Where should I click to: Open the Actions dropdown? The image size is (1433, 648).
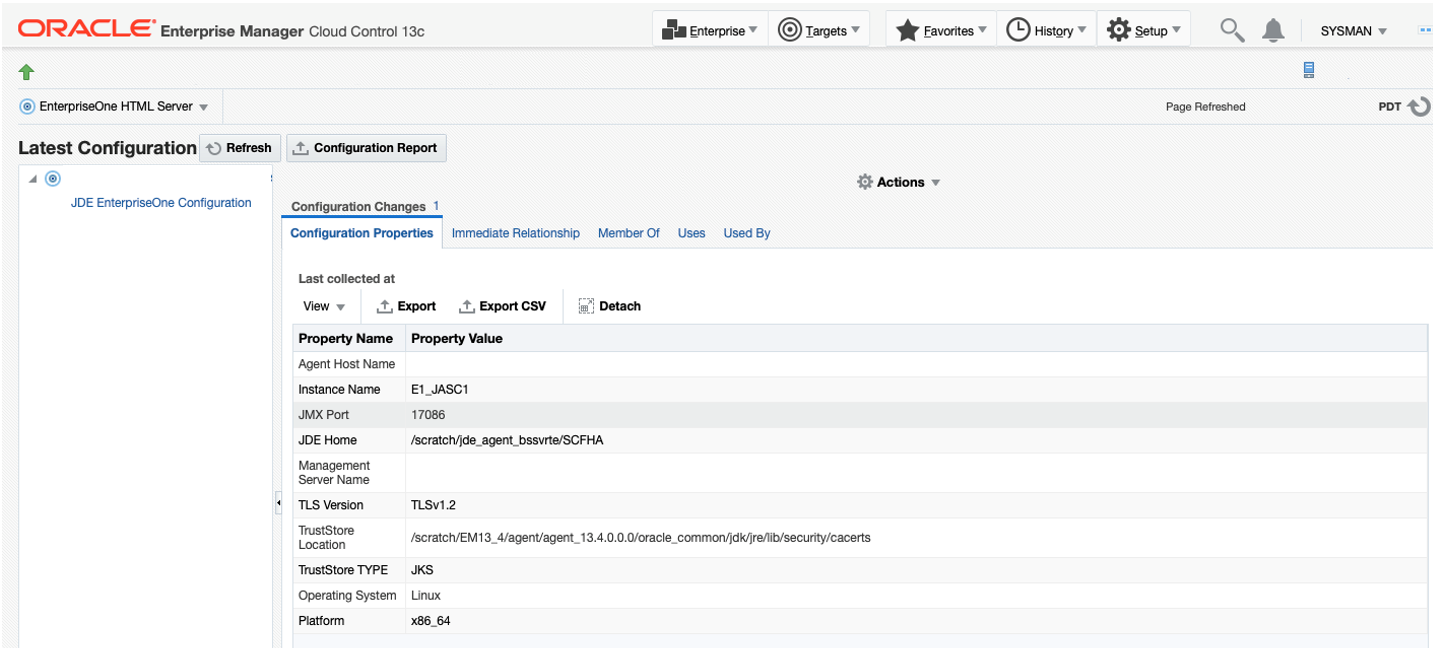(x=899, y=182)
